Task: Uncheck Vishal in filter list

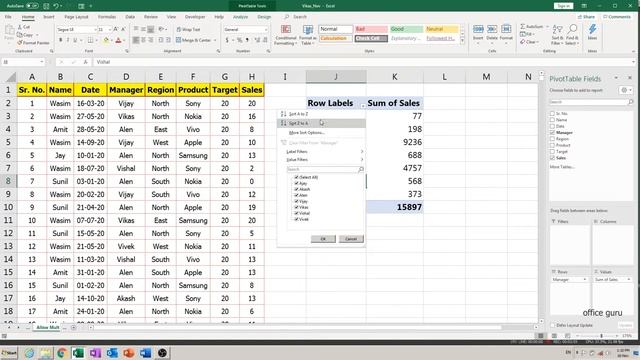Action: 297,213
